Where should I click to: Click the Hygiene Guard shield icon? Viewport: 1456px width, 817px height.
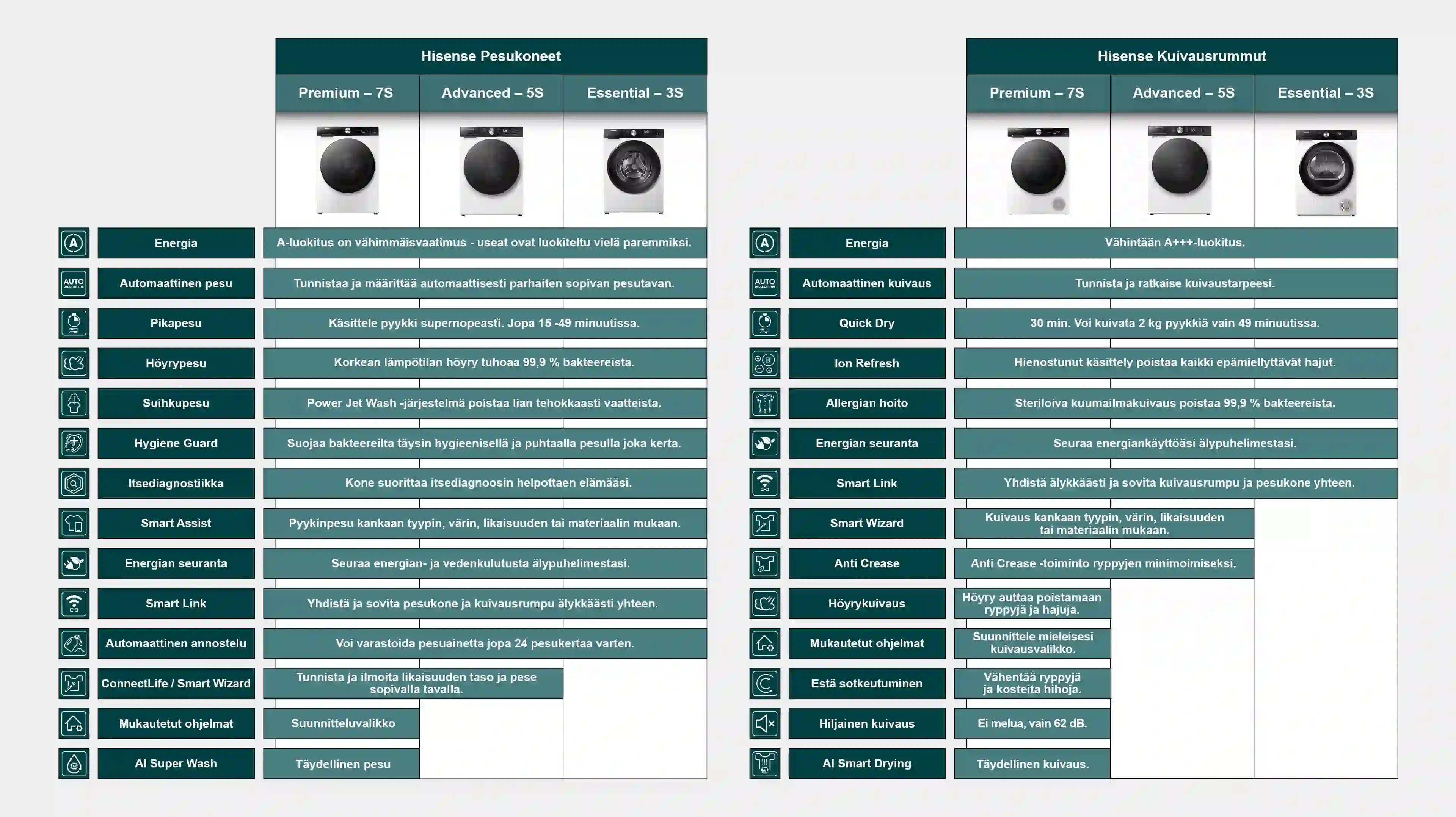pos(74,443)
